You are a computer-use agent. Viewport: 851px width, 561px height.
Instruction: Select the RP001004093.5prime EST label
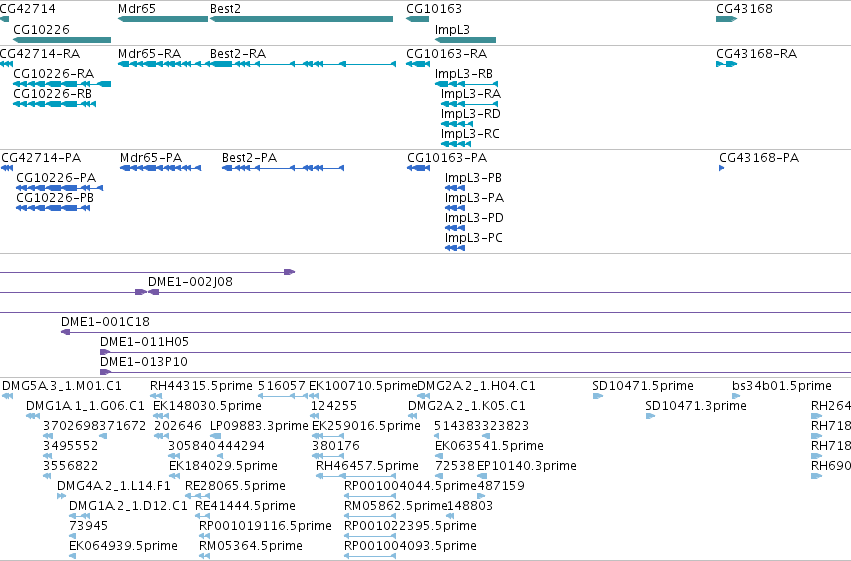pyautogui.click(x=410, y=546)
